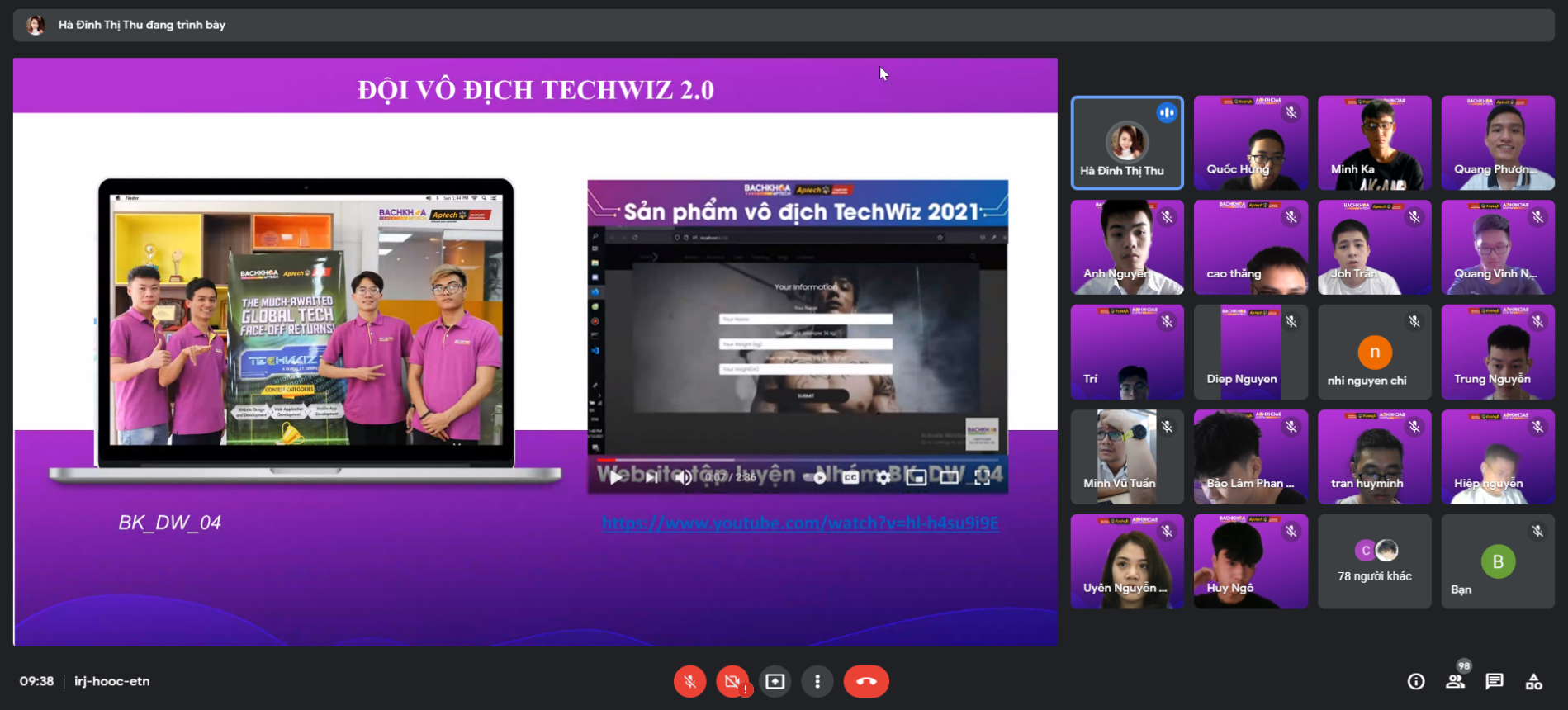This screenshot has height=710, width=1568.
Task: Select nhi nguyen chi participant tile
Action: (1375, 353)
